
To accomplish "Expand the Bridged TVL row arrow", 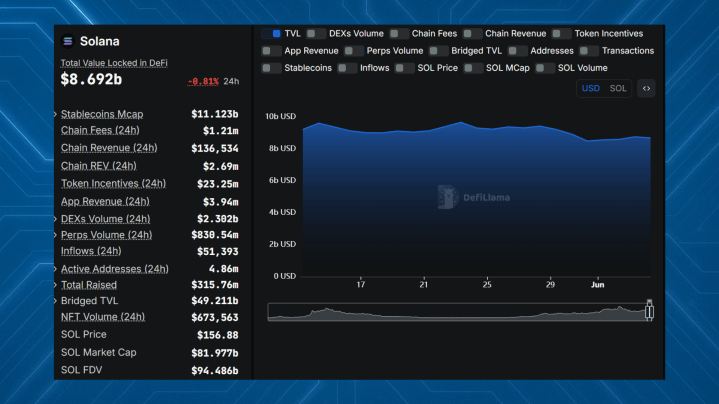I will click(x=55, y=301).
